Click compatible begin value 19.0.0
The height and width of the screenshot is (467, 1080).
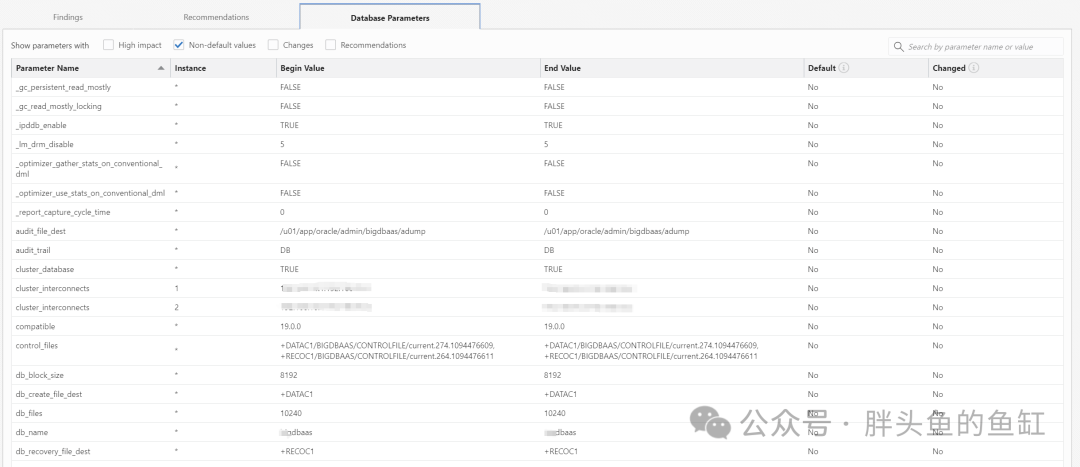290,326
